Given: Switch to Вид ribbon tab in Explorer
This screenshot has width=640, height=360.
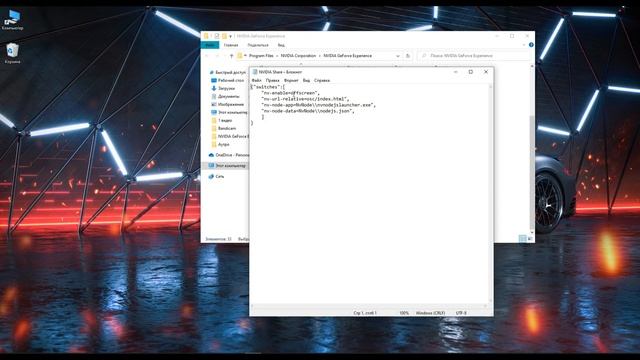Looking at the screenshot, I should pyautogui.click(x=281, y=45).
